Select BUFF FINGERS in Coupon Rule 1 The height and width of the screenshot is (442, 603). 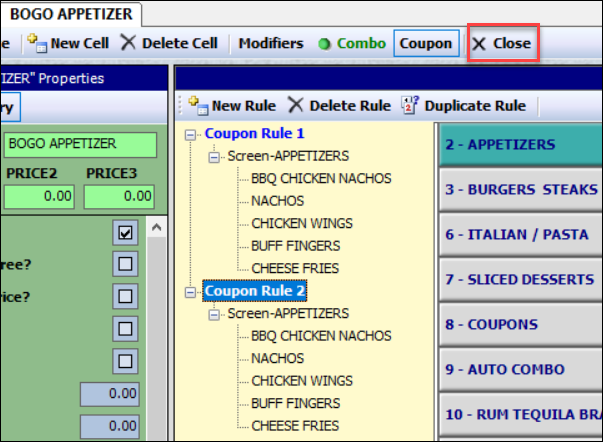[295, 246]
